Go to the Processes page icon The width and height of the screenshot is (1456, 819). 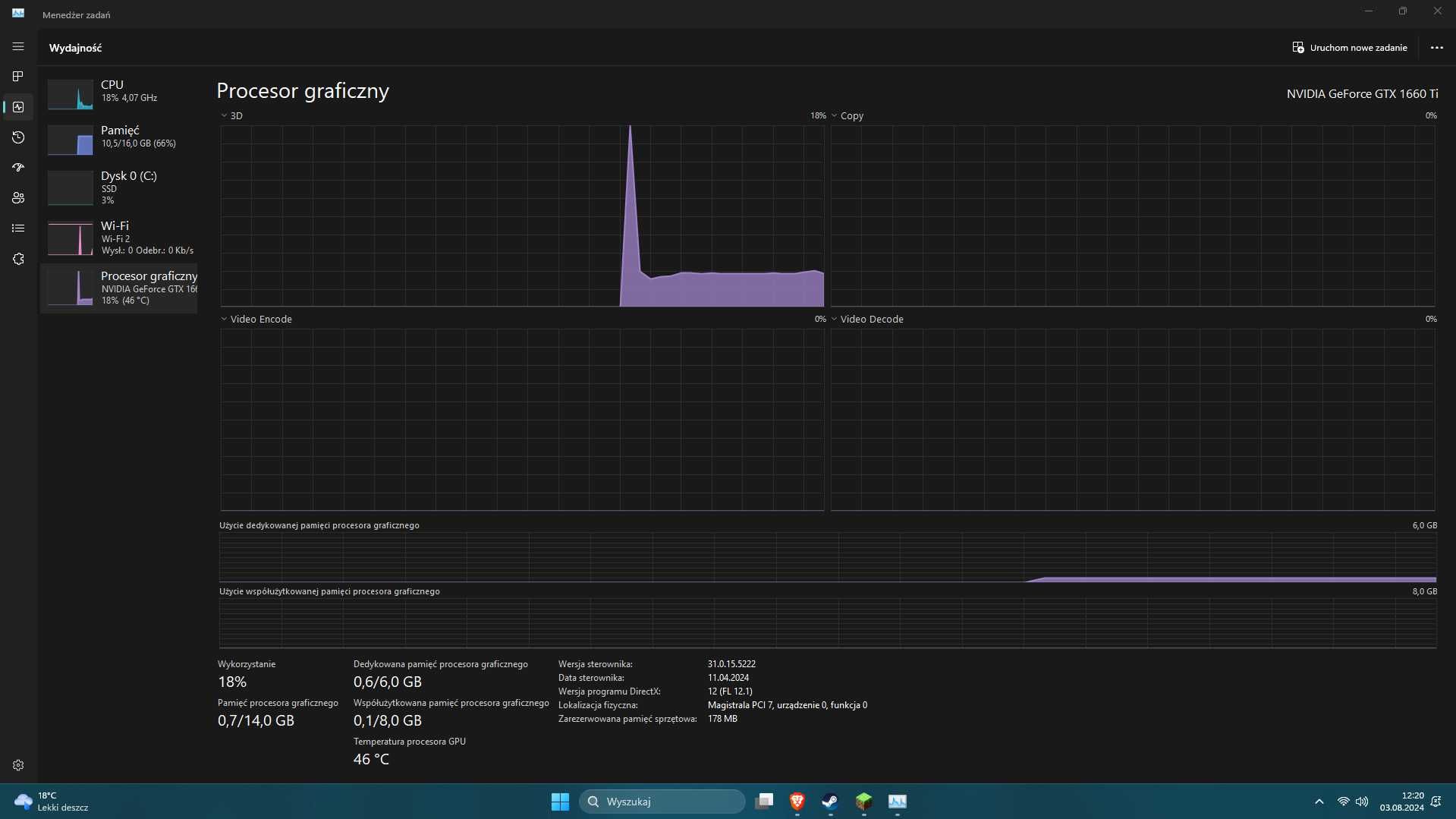[18, 77]
